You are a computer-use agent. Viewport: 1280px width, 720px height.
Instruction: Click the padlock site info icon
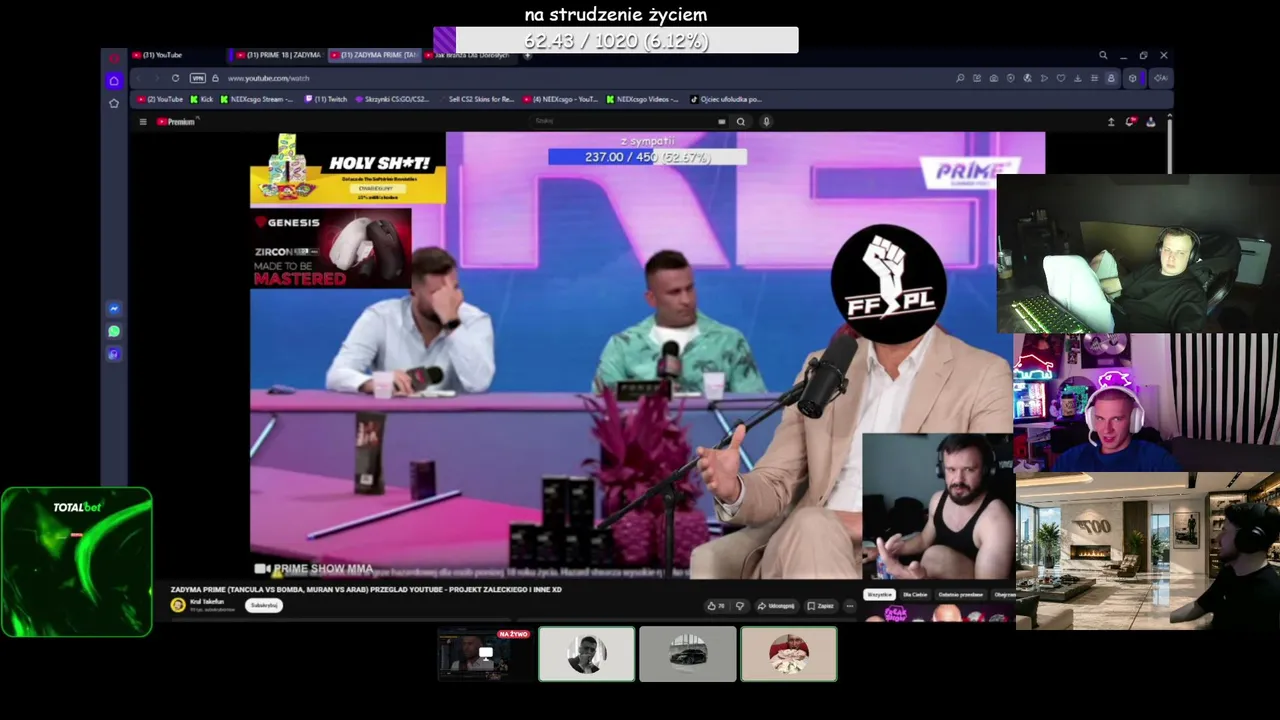point(215,78)
